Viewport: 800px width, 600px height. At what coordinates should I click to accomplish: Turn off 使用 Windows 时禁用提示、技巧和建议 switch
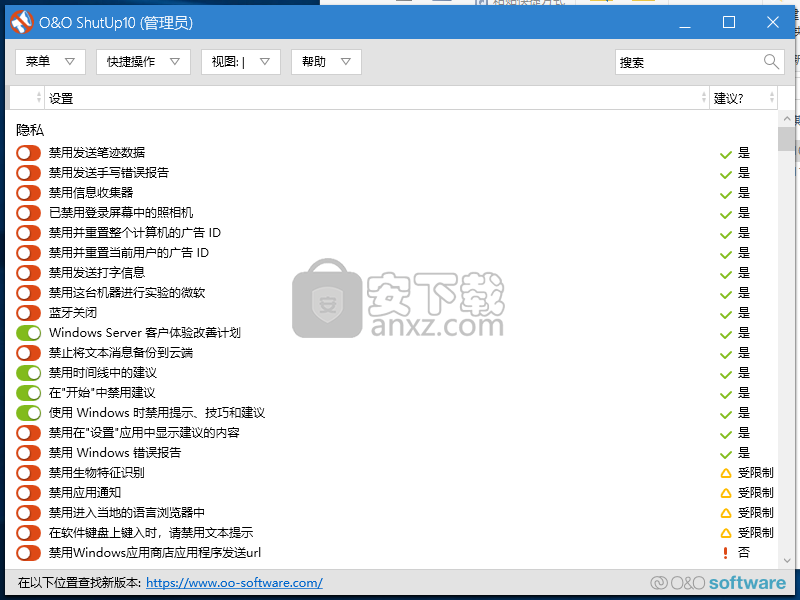28,412
